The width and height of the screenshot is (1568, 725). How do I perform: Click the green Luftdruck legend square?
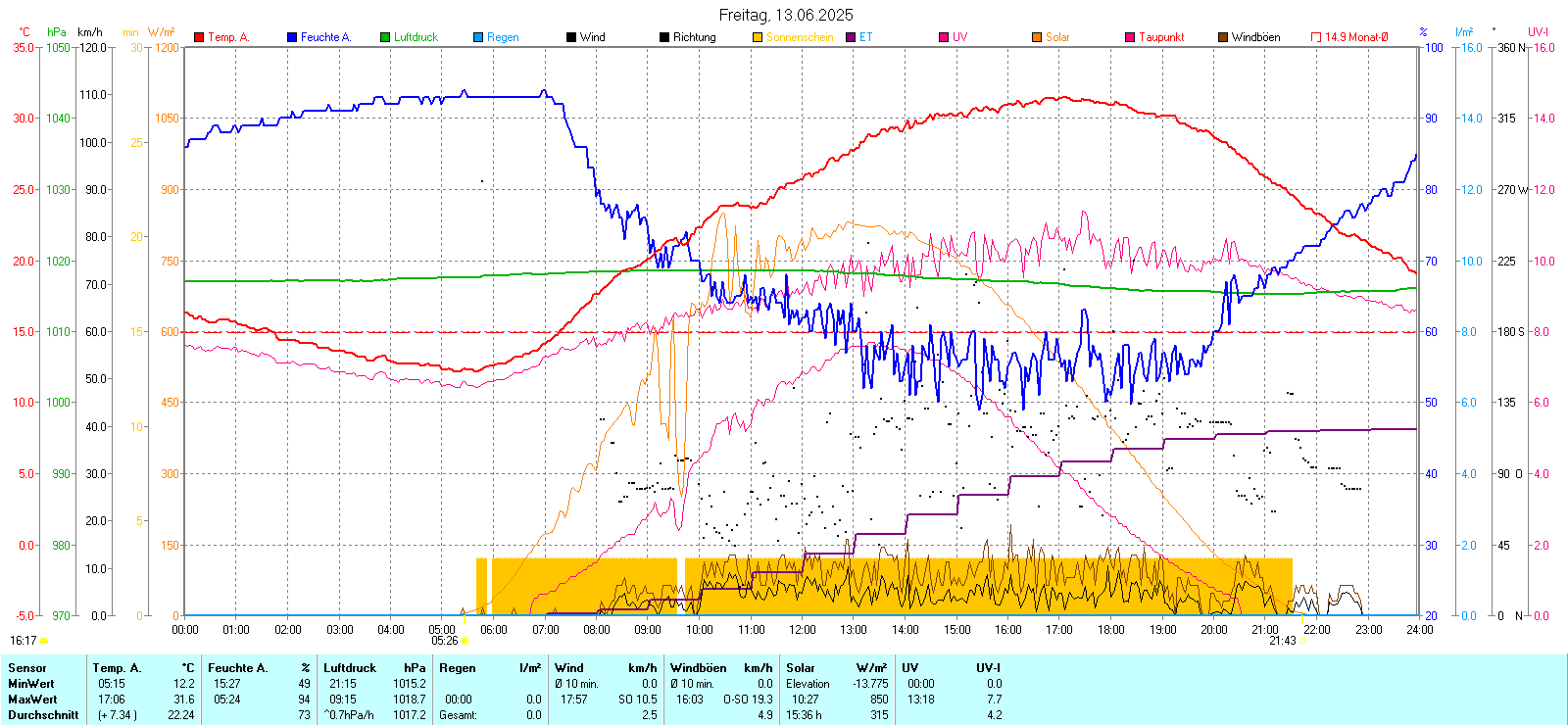point(385,37)
